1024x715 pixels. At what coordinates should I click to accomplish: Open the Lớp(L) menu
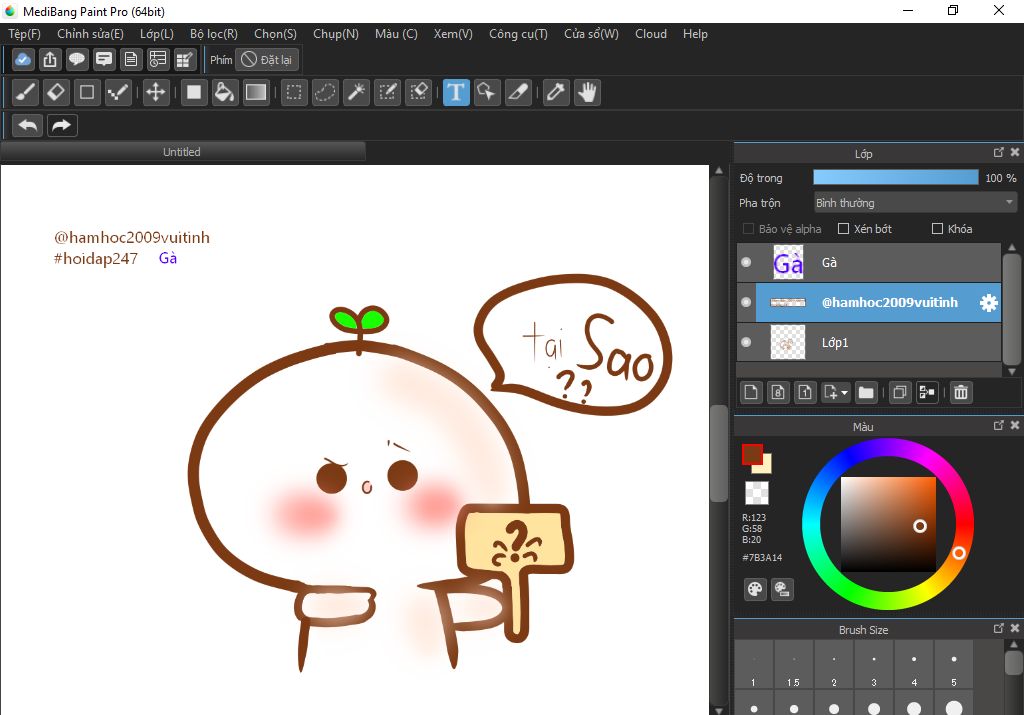(157, 34)
